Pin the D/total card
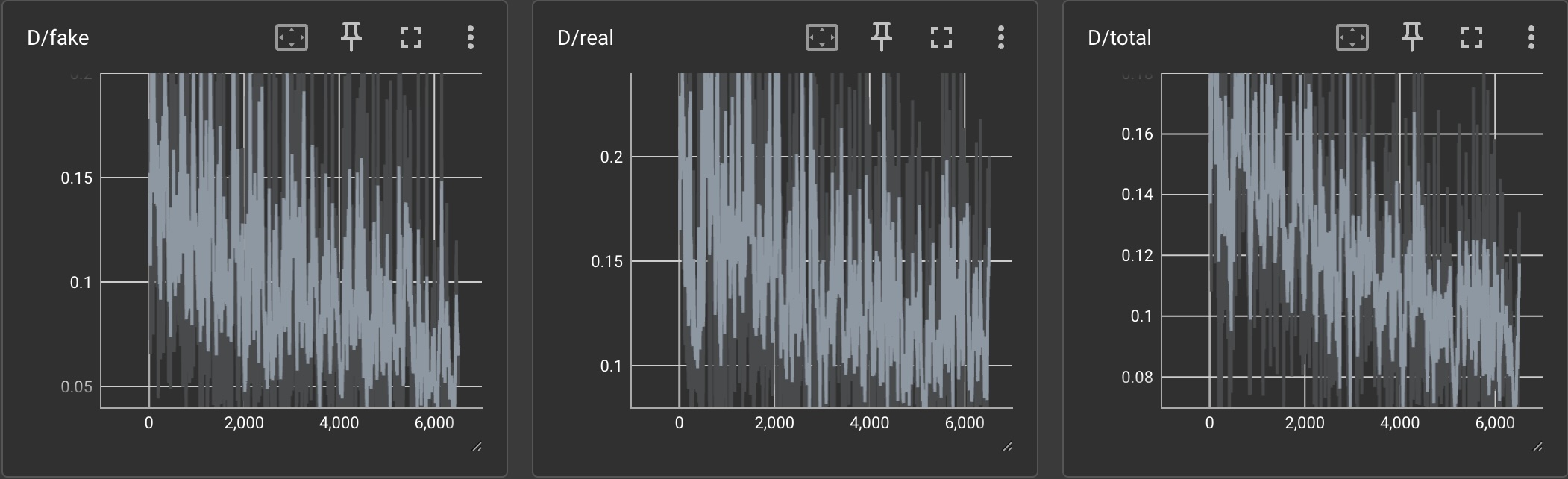Viewport: 1568px width, 479px height. (x=1412, y=37)
